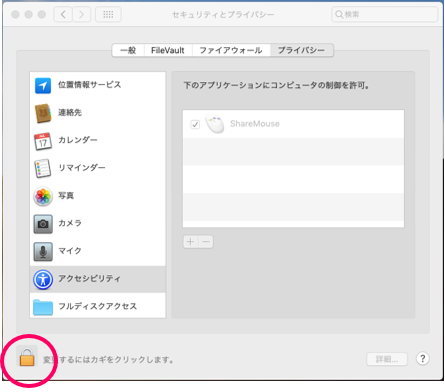445x392 pixels.
Task: Click the red close window button
Action: point(15,14)
